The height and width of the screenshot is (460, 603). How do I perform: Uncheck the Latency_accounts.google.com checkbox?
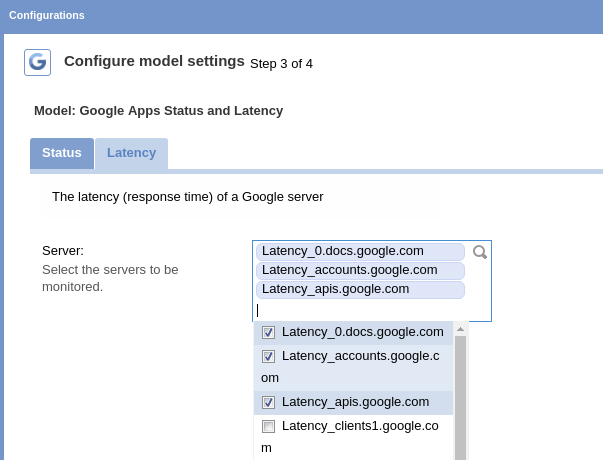pos(268,356)
